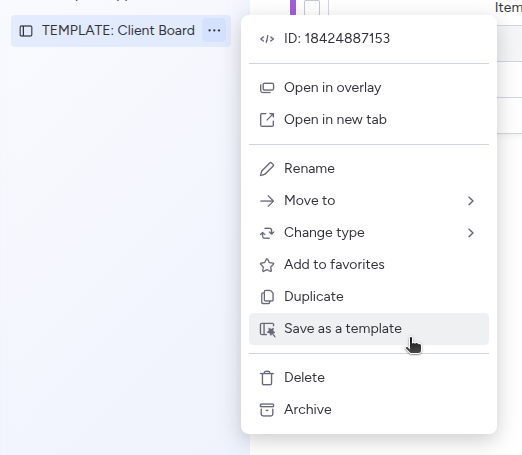
Task: Open the three-dot menu for Client Board
Action: 214,31
